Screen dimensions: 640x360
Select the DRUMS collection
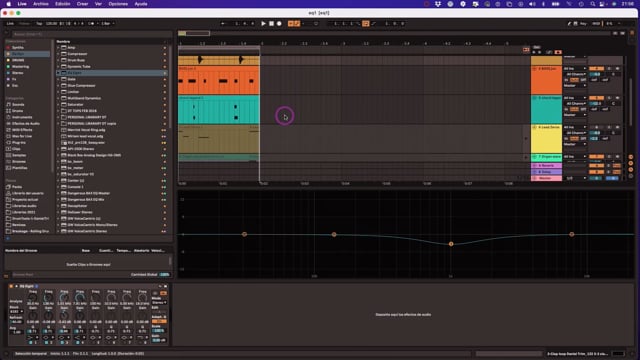[x=18, y=60]
